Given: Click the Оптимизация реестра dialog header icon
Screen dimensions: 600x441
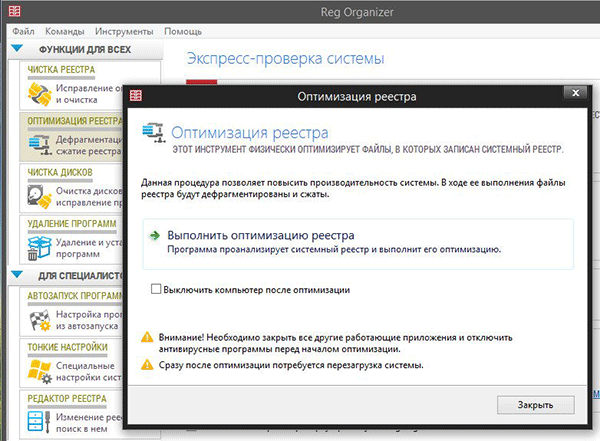Looking at the screenshot, I should tap(154, 132).
